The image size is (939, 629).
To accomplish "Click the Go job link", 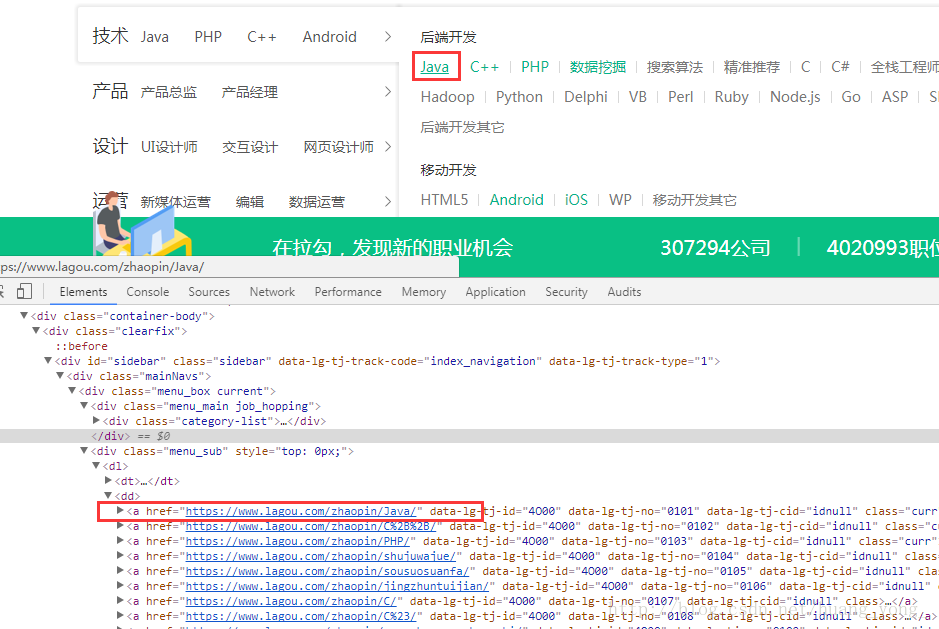I will click(x=851, y=97).
